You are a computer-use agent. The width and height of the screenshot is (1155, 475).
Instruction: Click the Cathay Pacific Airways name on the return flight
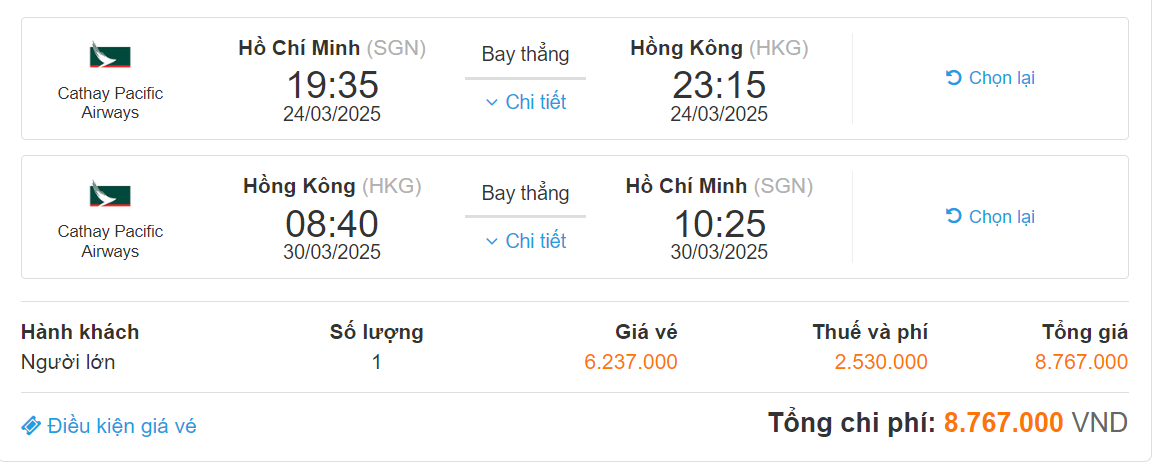(110, 241)
